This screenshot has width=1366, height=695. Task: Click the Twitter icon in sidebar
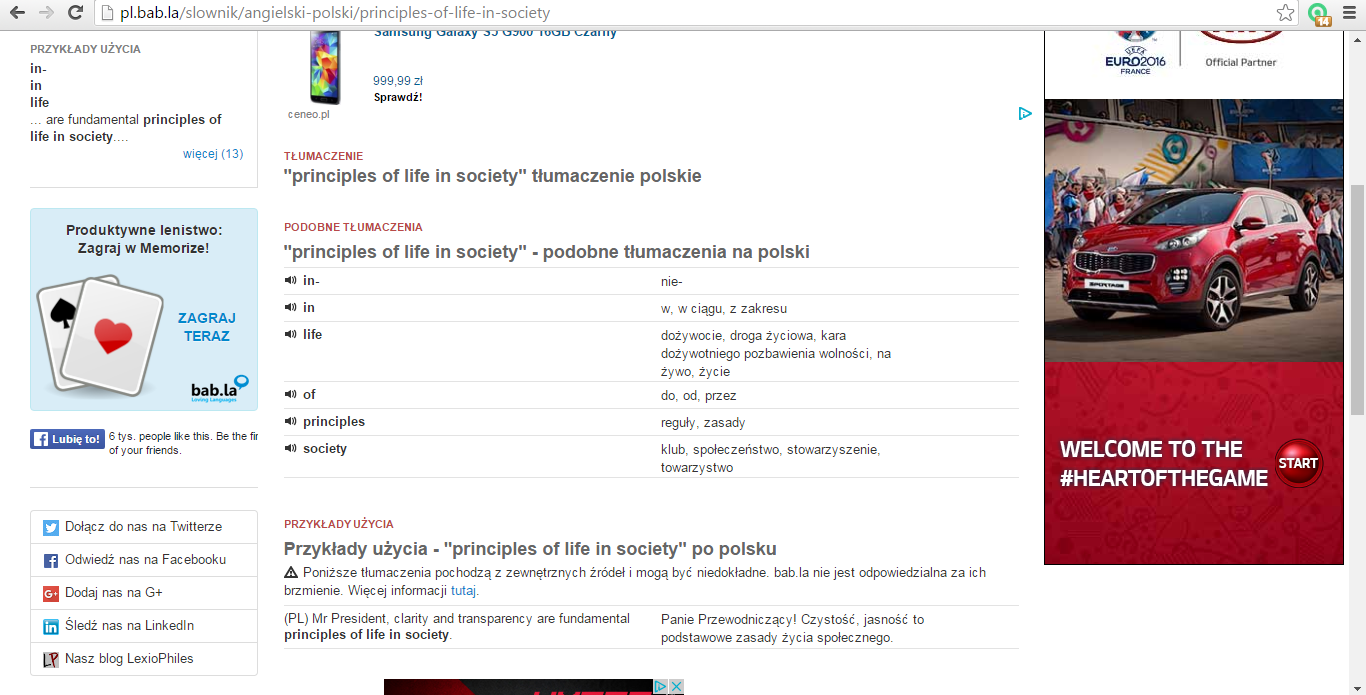[51, 527]
